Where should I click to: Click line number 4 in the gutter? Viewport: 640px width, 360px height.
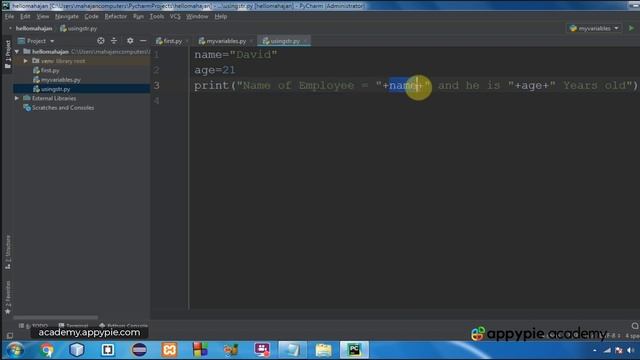click(x=157, y=101)
